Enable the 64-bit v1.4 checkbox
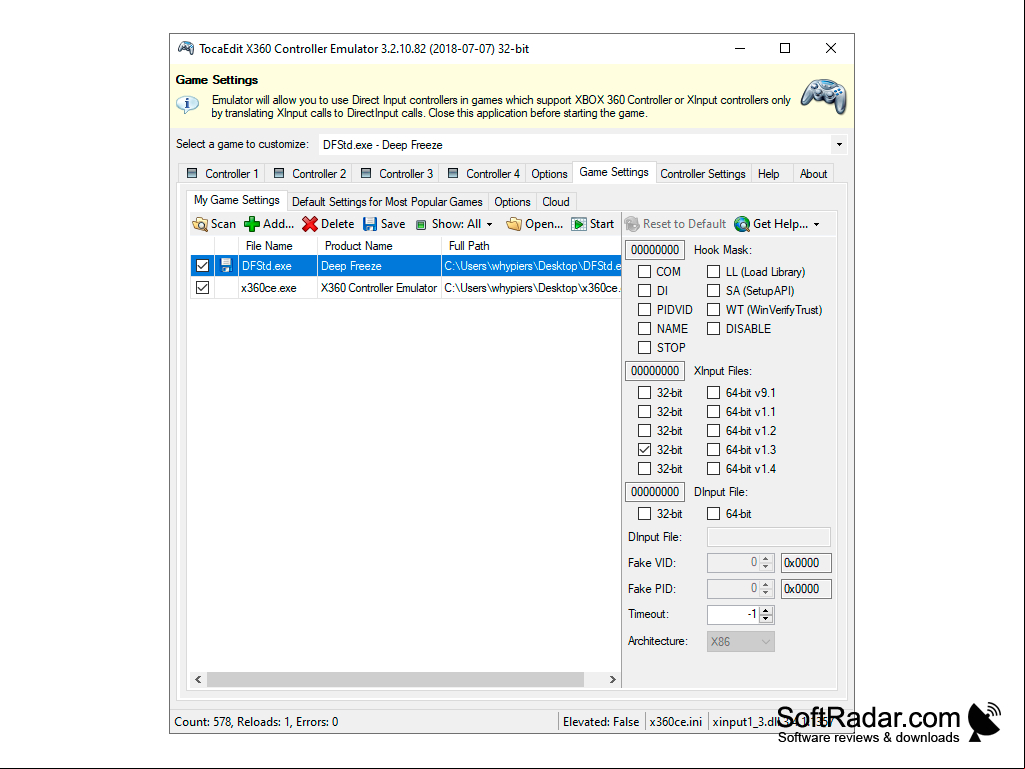 tap(714, 468)
